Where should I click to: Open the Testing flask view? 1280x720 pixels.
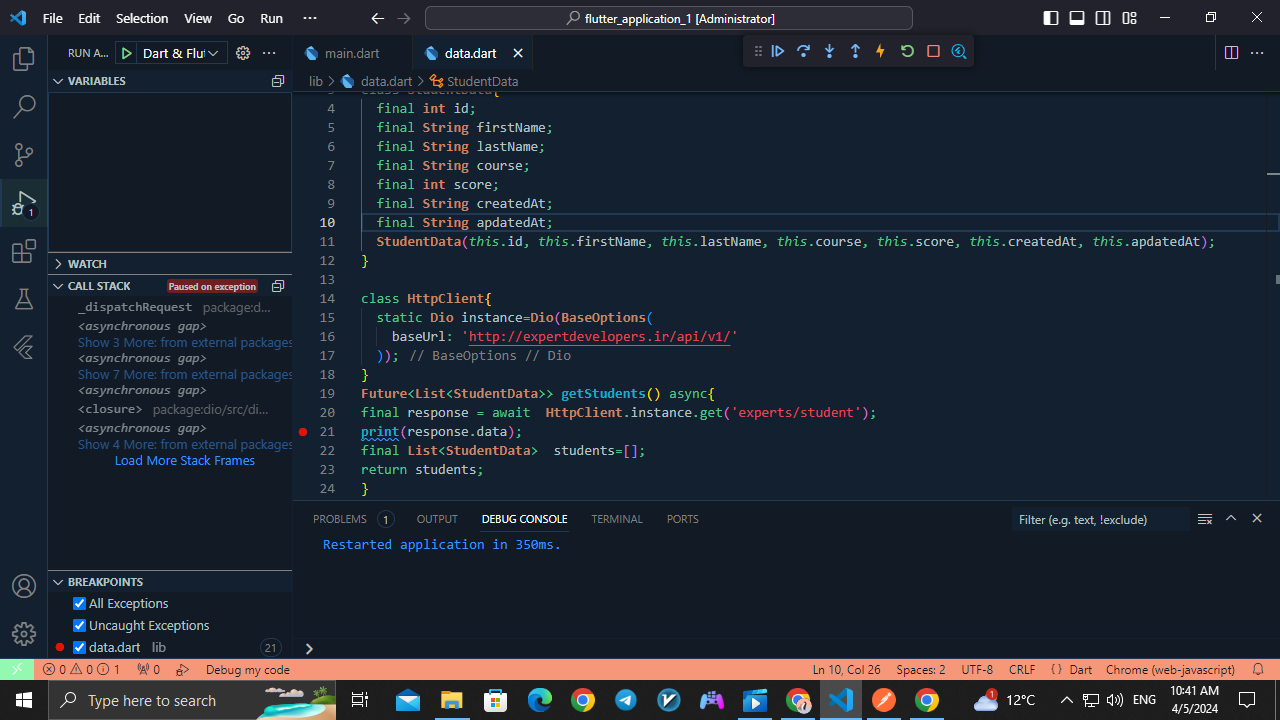(x=24, y=299)
